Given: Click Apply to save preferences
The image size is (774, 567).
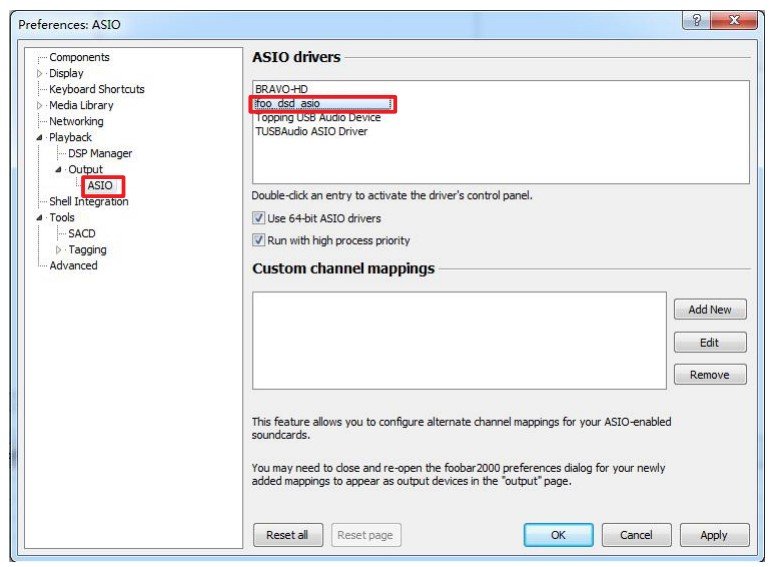Looking at the screenshot, I should pos(714,535).
